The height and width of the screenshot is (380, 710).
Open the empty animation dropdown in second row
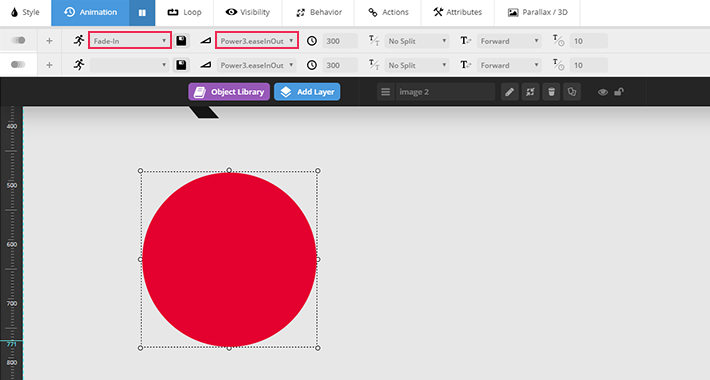130,65
